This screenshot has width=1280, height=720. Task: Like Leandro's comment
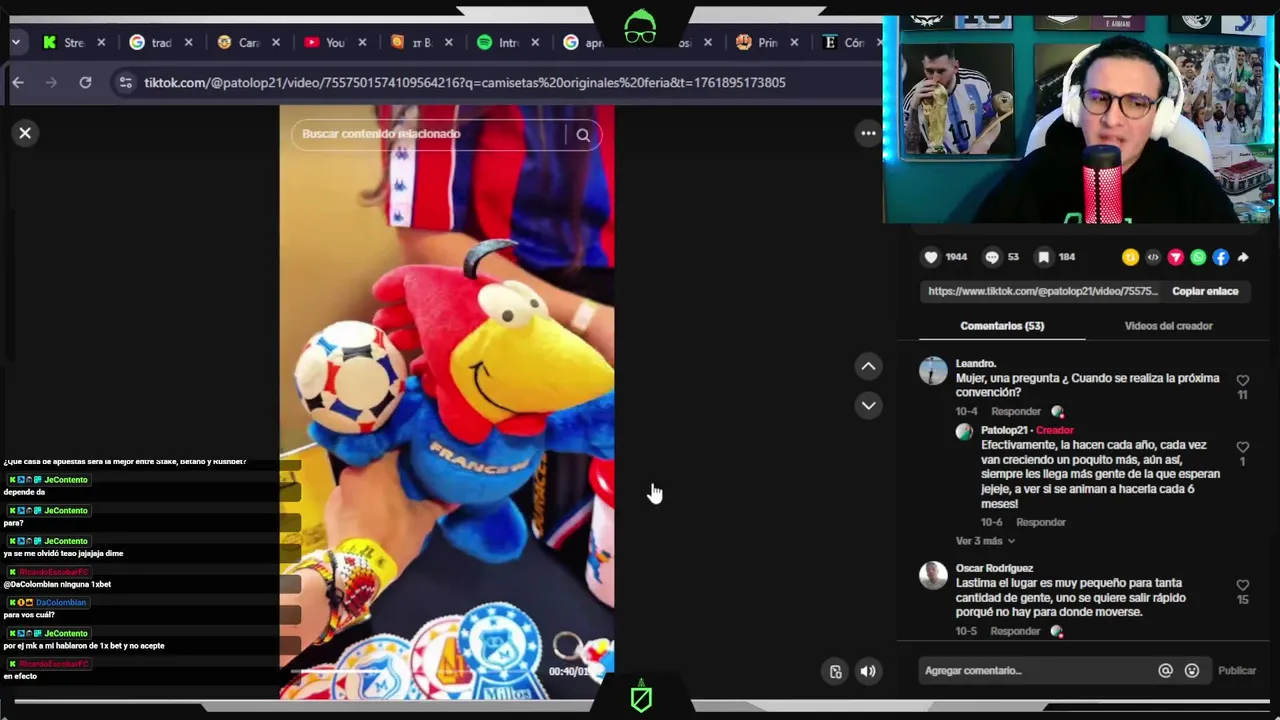[1242, 380]
